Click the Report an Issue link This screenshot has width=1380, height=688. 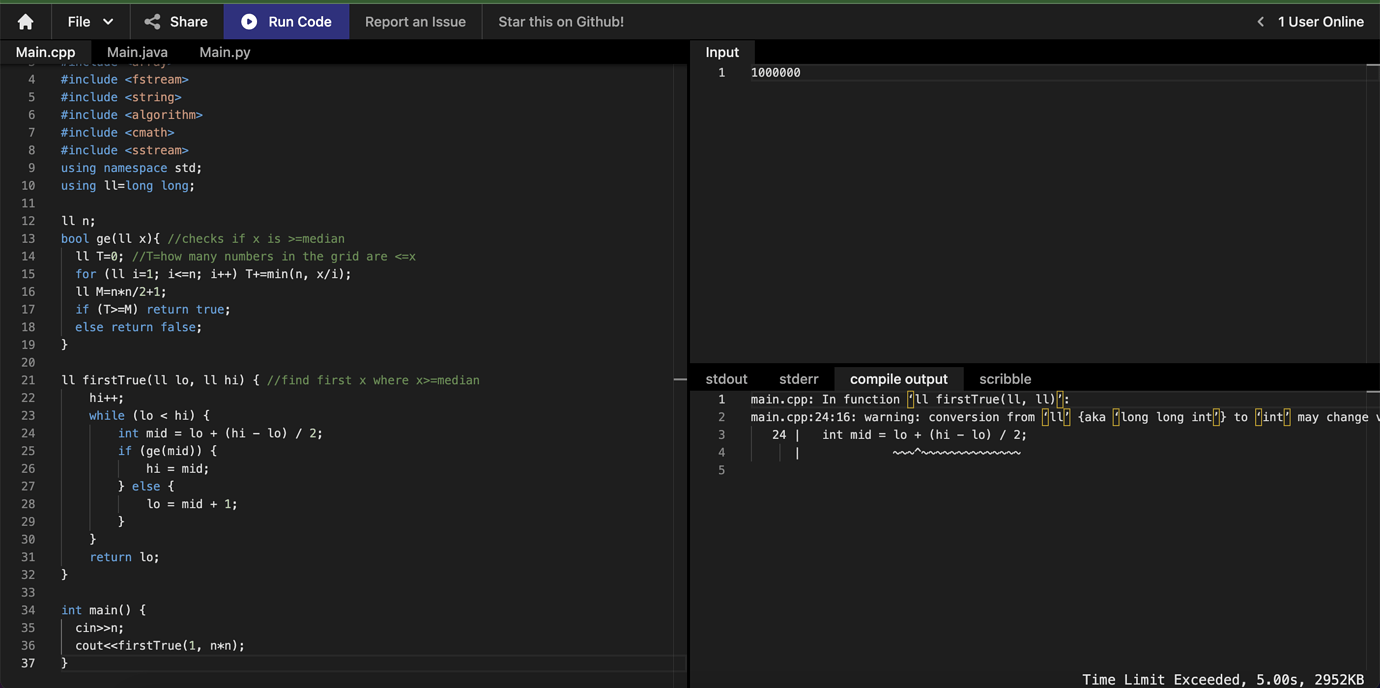coord(415,21)
